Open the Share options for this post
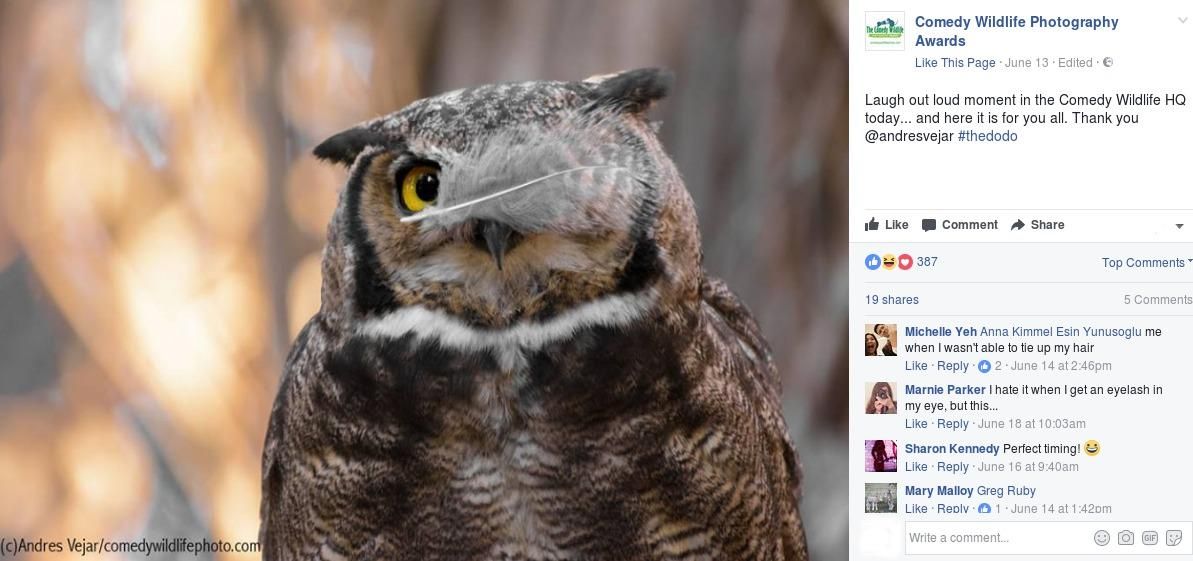1193x561 pixels. (1037, 225)
